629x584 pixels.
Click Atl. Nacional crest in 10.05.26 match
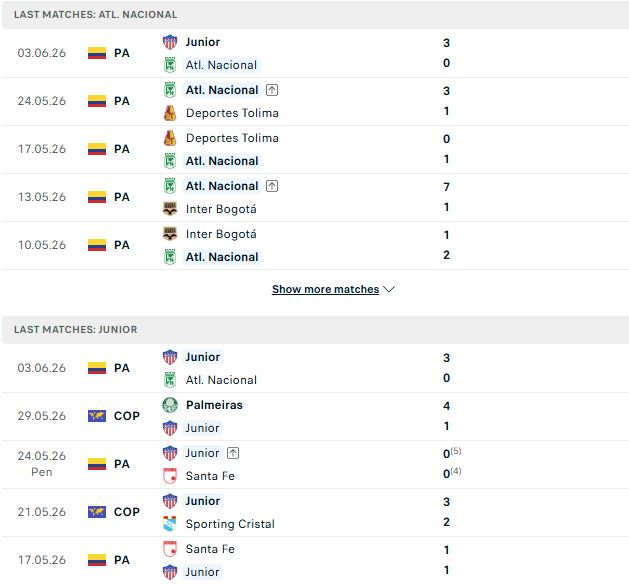pyautogui.click(x=170, y=257)
